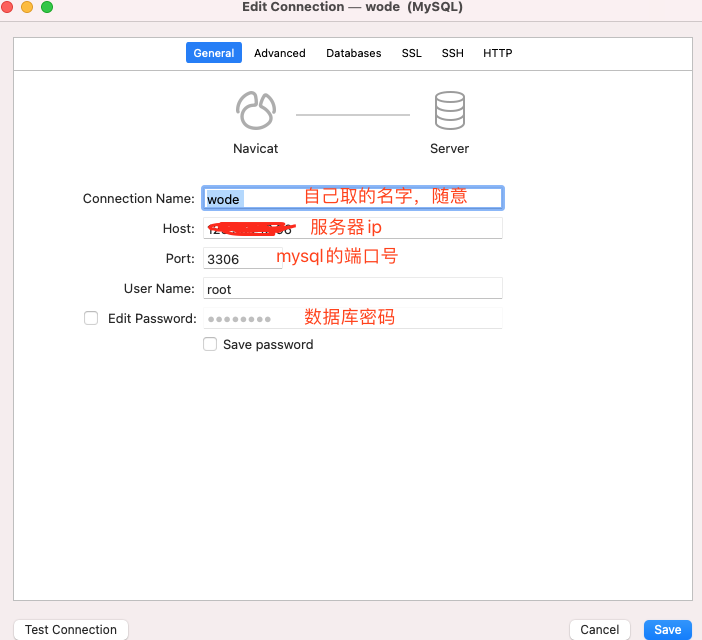Click the Port field showing 3306
Viewport: 702px width, 640px height.
[x=243, y=258]
